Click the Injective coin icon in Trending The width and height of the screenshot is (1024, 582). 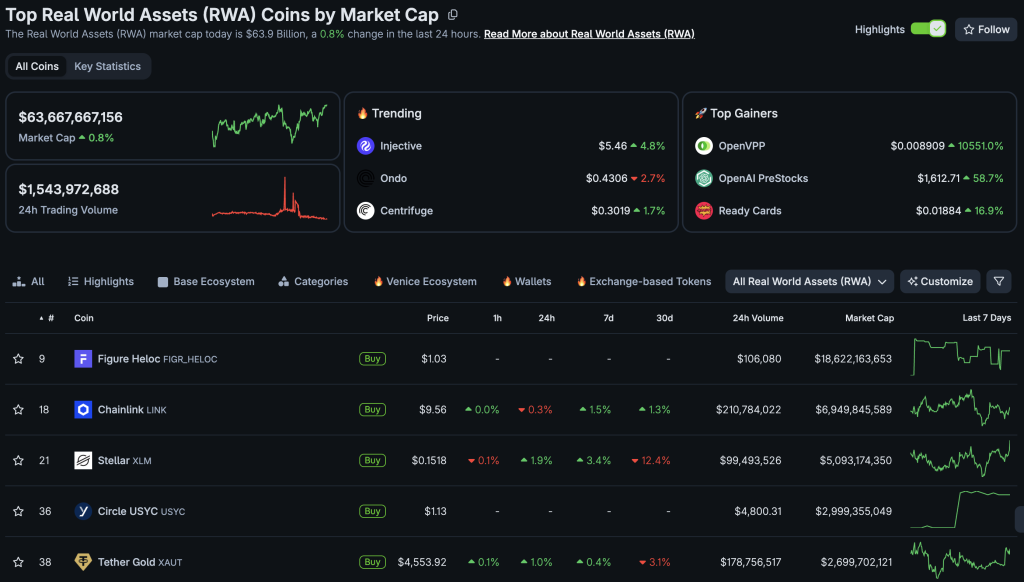pos(366,146)
